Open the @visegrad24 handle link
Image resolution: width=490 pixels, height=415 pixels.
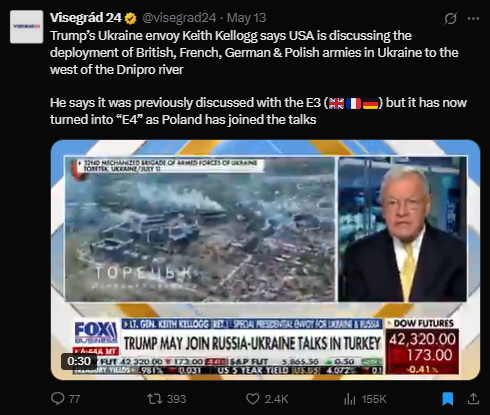[x=179, y=18]
